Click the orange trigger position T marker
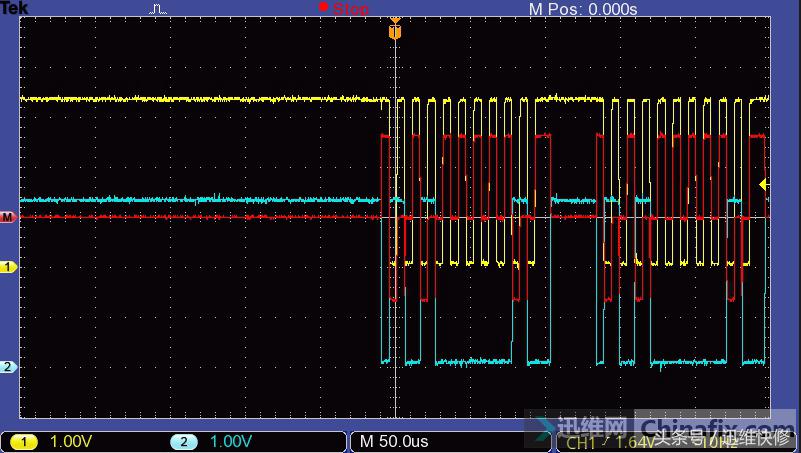Viewport: 801px width, 453px height. click(x=395, y=32)
